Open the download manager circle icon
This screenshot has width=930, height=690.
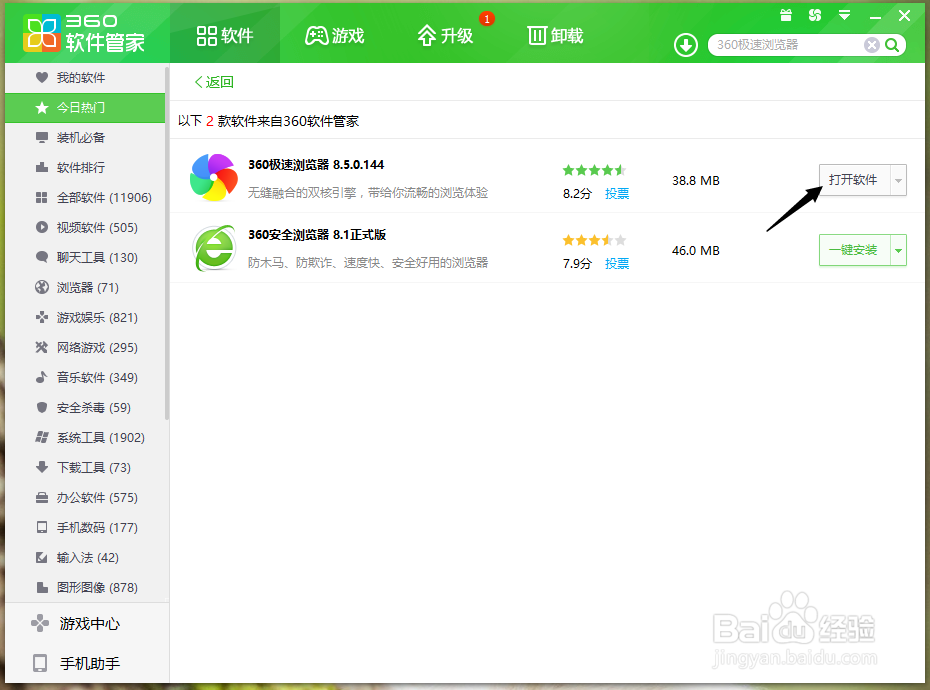click(685, 45)
